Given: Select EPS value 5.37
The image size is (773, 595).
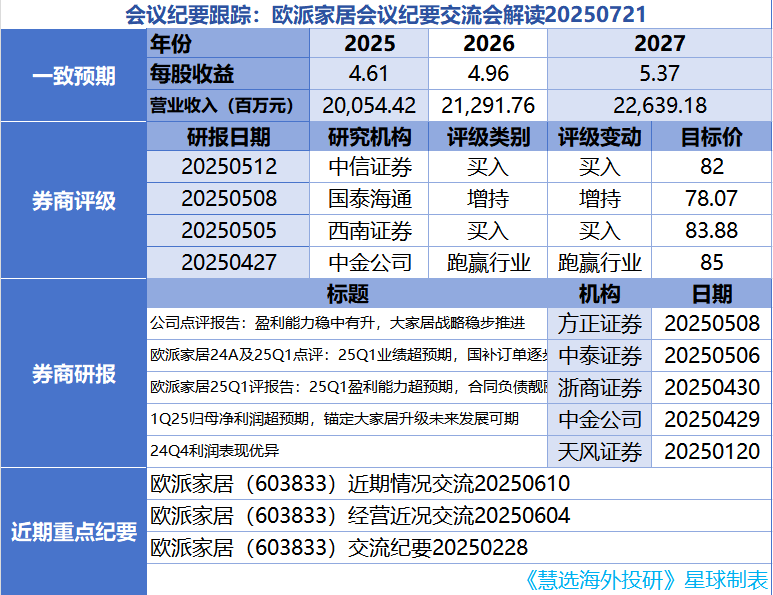Looking at the screenshot, I should pos(660,73).
